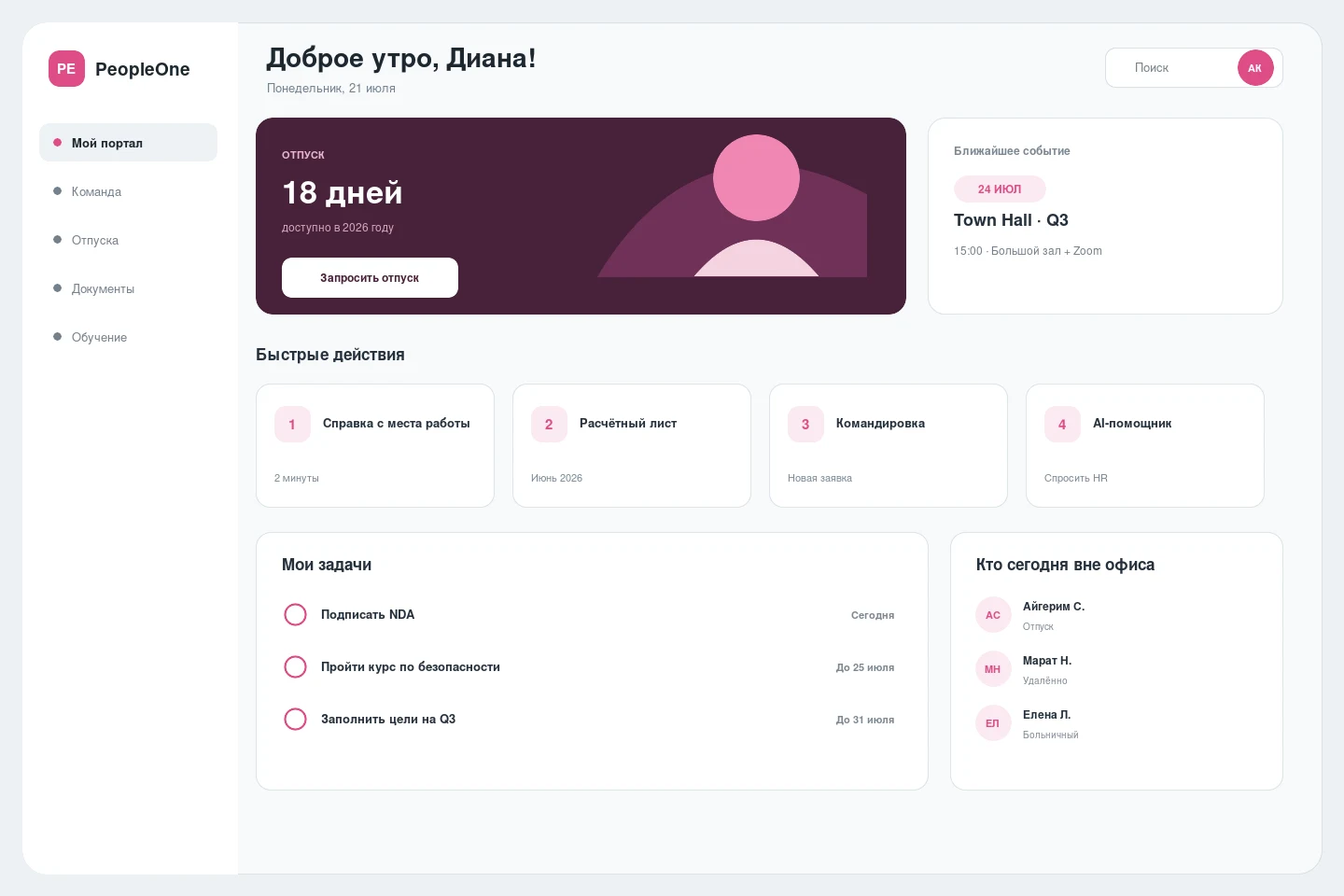Click the Быстрые действия heading
Screen dimensions: 1344x896
(330, 355)
